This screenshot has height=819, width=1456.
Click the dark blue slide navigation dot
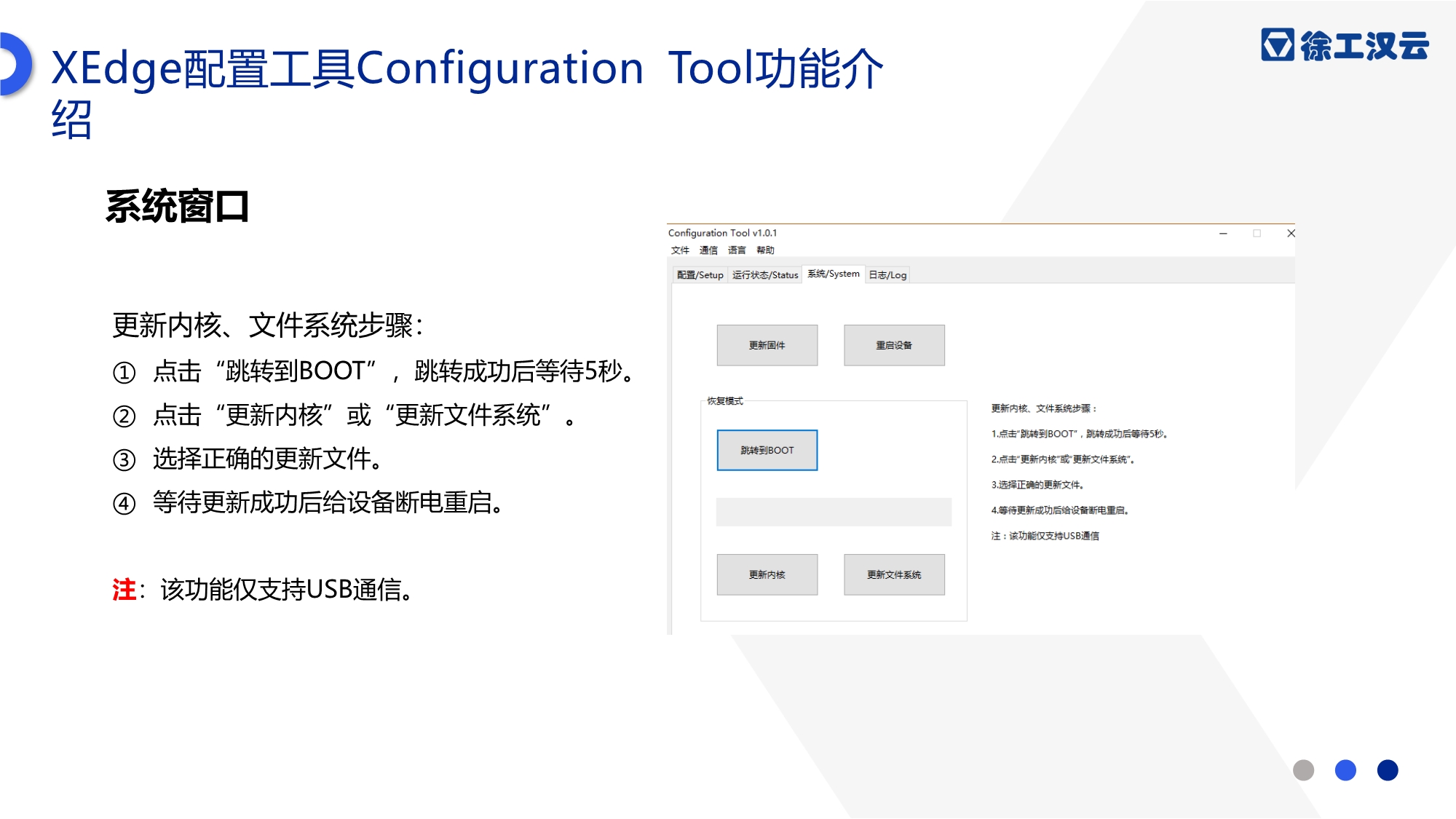(1388, 770)
